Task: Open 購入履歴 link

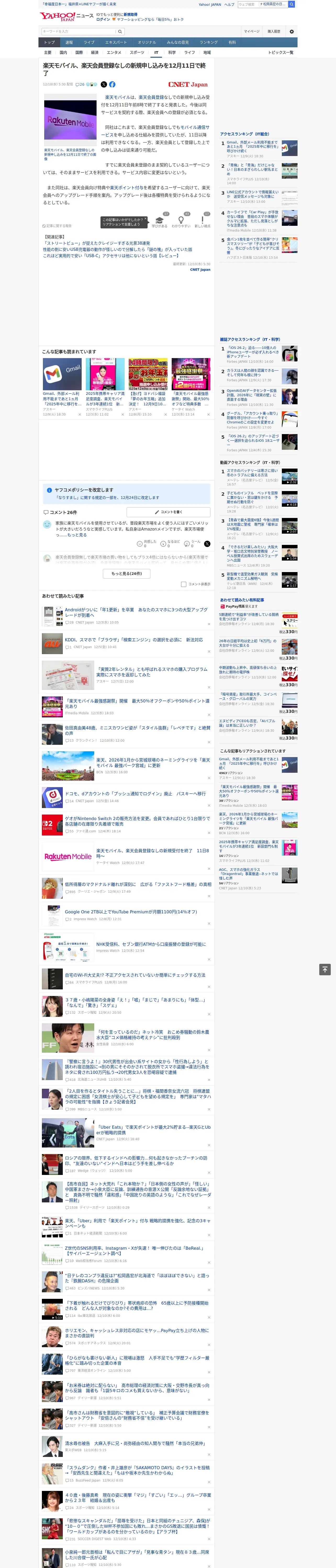Action: [x=274, y=32]
